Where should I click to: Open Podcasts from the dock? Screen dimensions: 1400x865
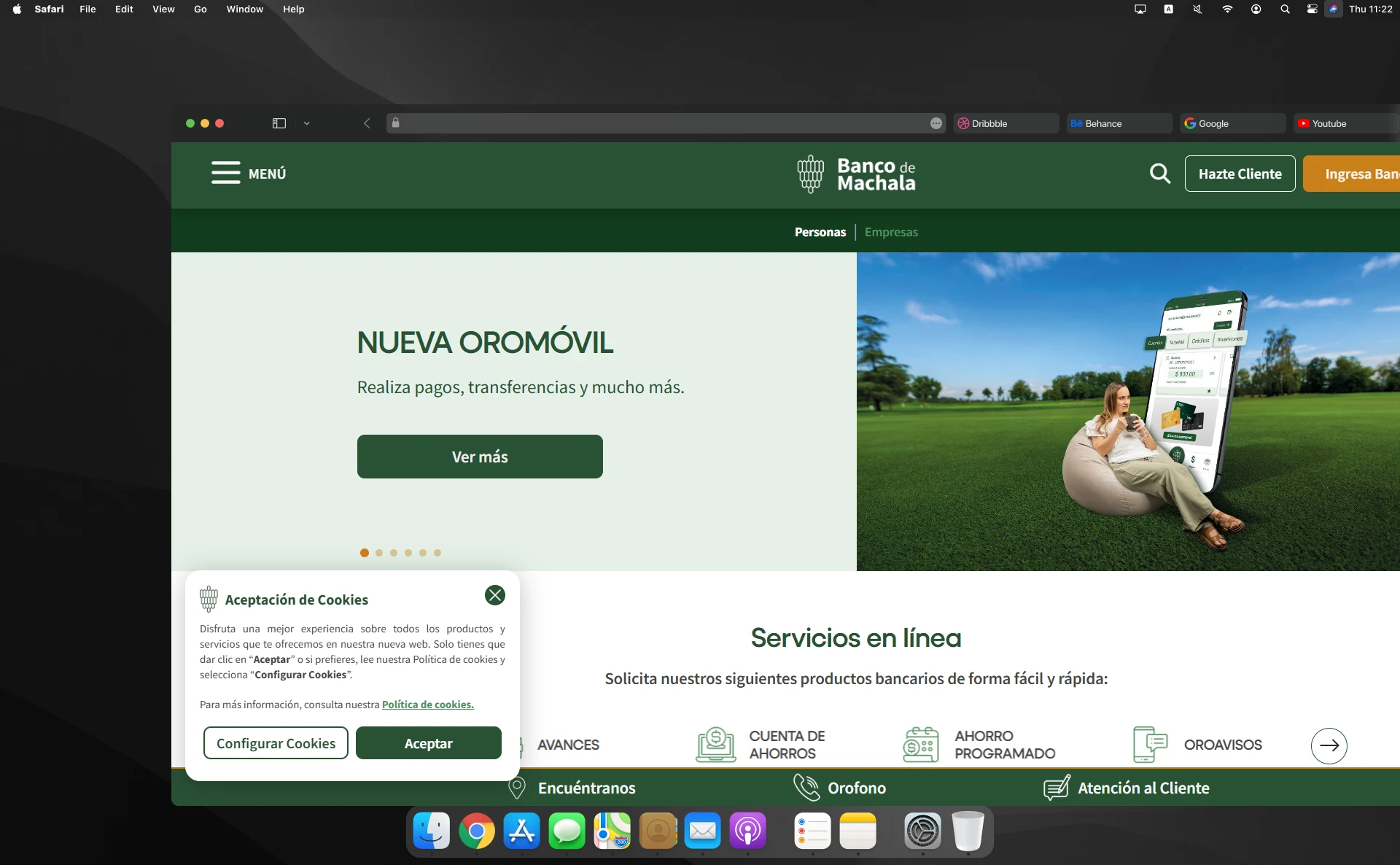(748, 831)
